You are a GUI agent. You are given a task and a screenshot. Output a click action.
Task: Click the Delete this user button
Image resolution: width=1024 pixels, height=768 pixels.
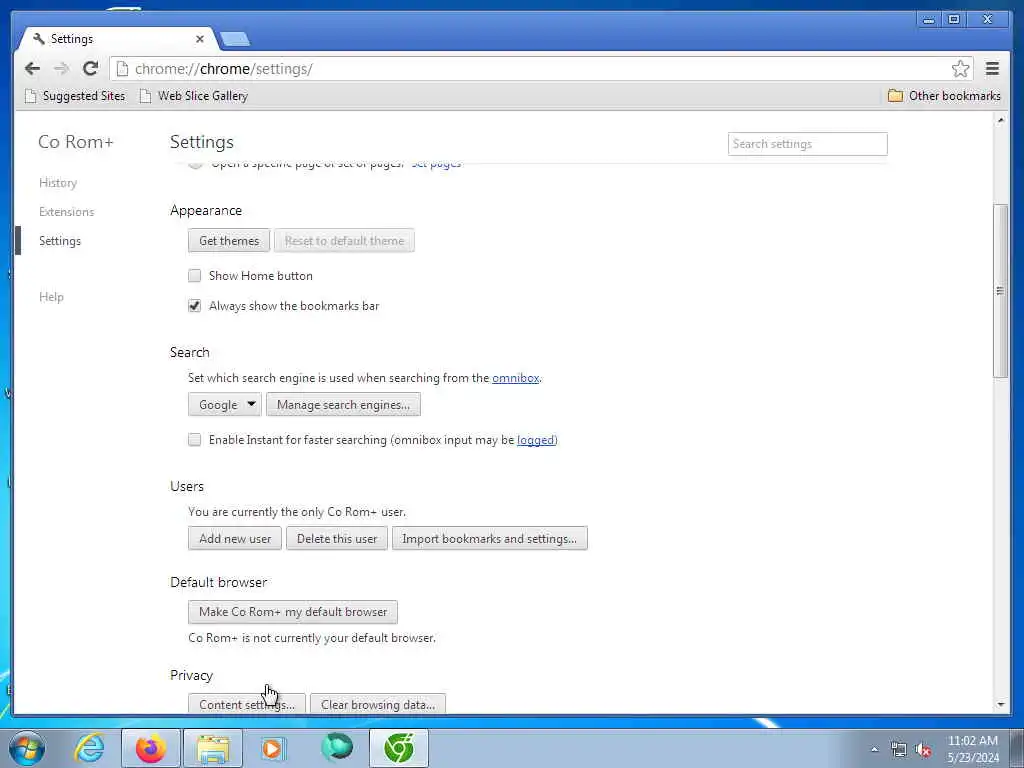[x=337, y=539]
